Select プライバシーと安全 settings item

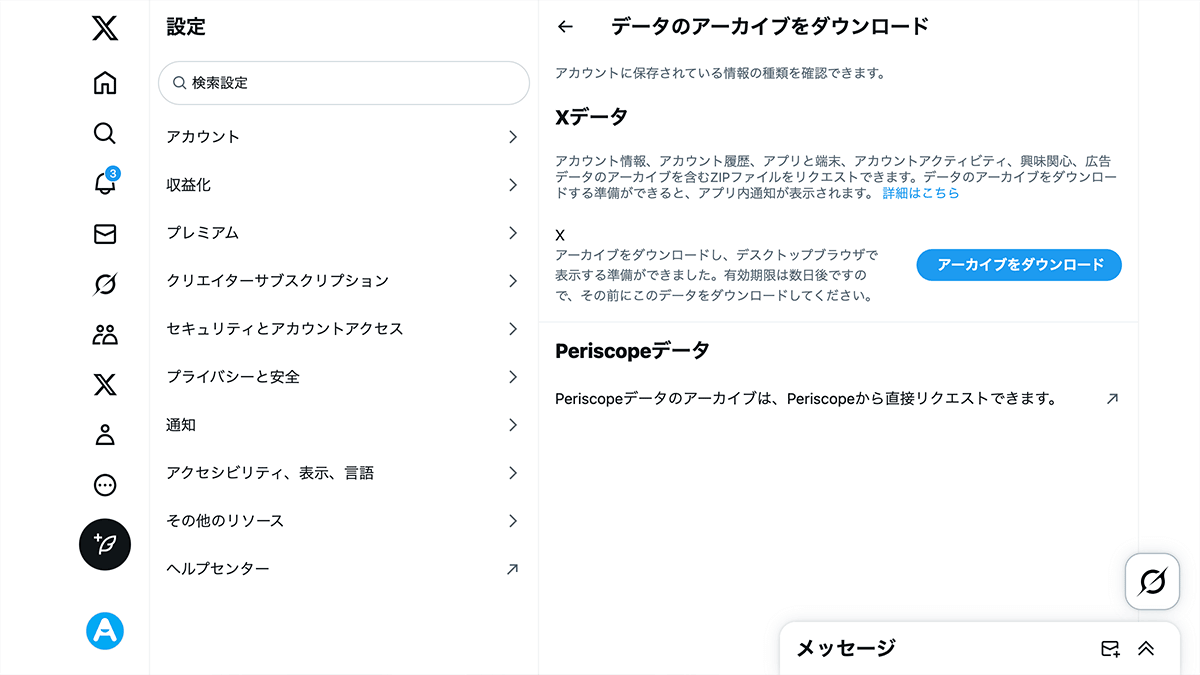pos(344,377)
